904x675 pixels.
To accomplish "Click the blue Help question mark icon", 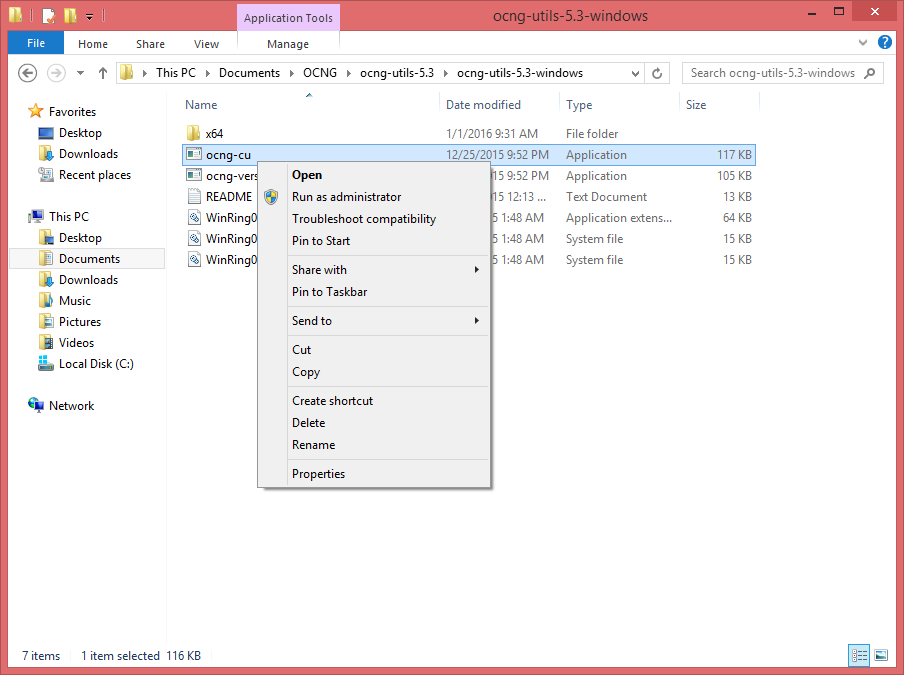I will [x=884, y=42].
